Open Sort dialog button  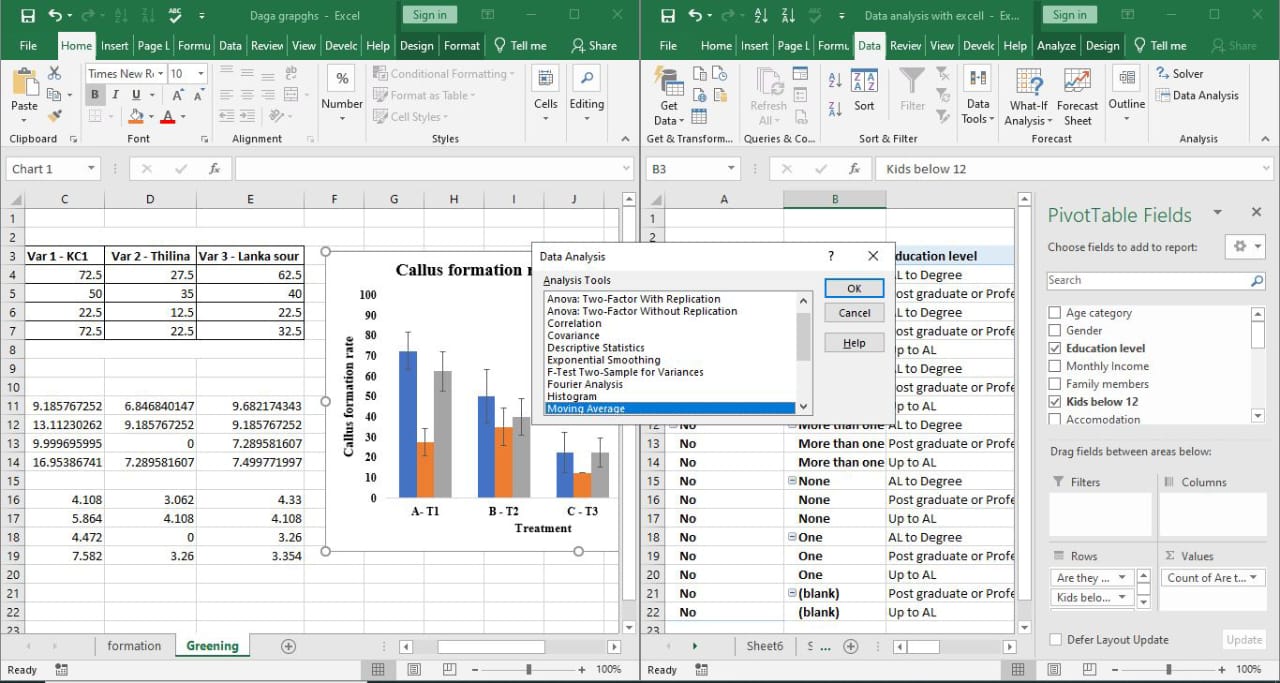click(864, 90)
